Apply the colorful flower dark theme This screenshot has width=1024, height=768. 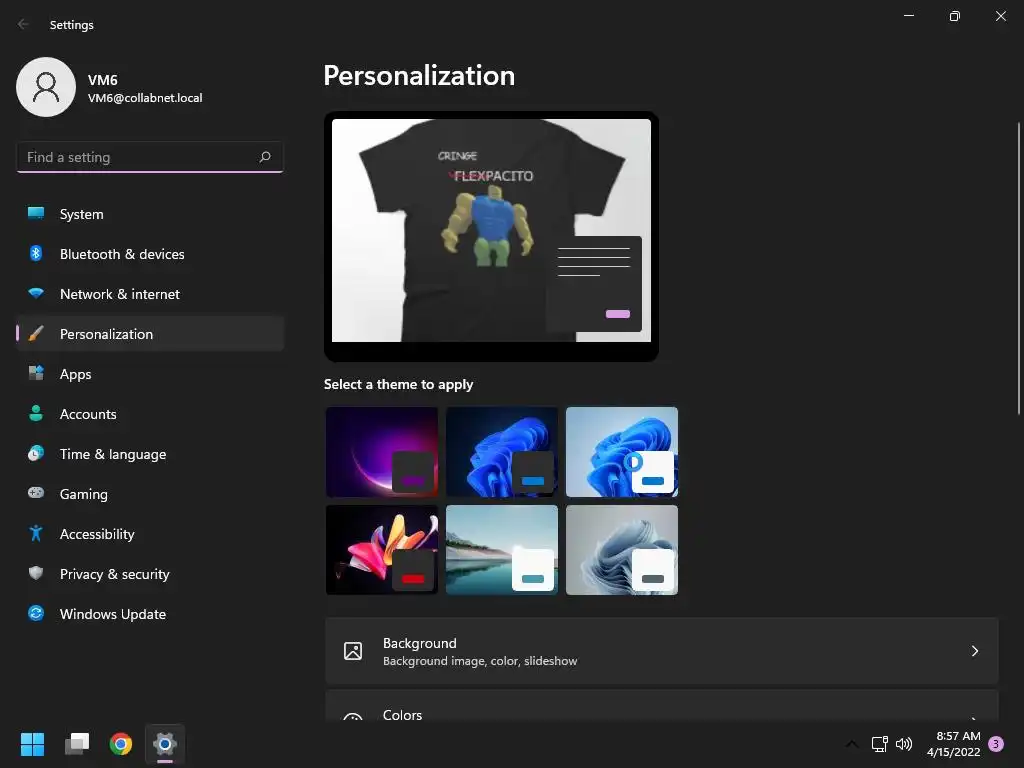(382, 550)
